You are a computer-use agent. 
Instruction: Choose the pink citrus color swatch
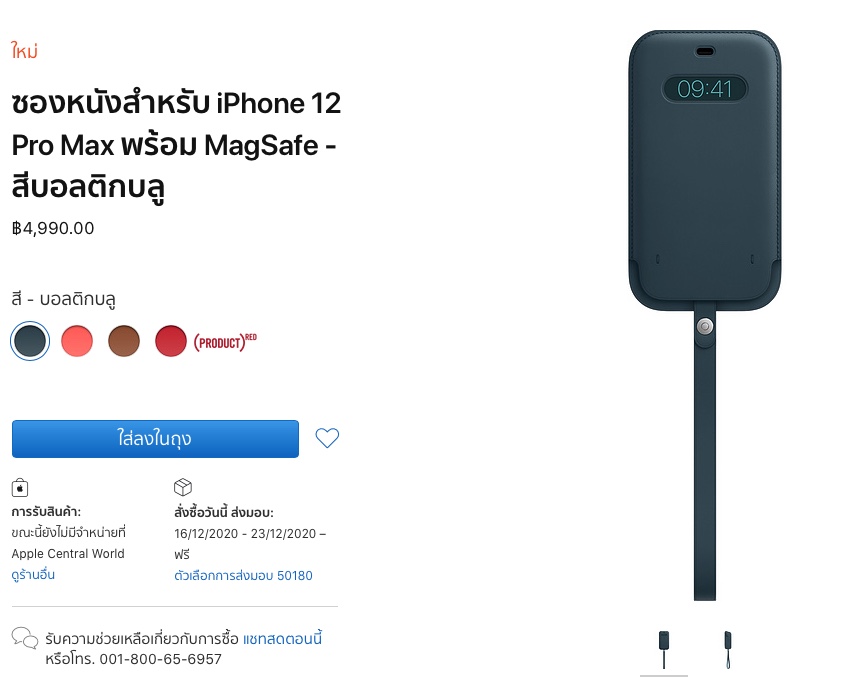(x=77, y=341)
